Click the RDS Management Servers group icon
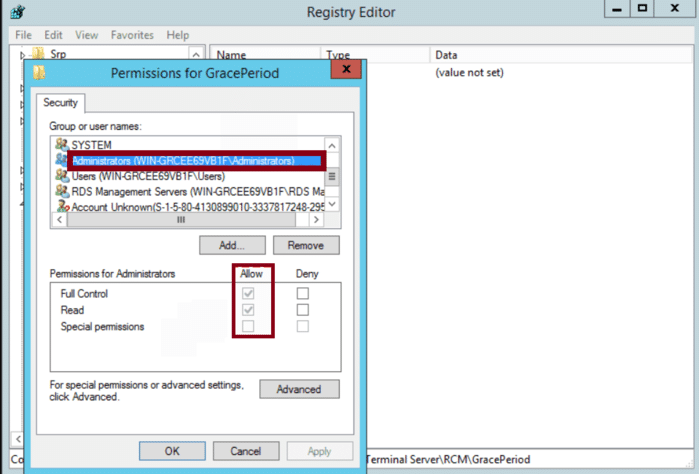This screenshot has height=474, width=699. tap(62, 191)
